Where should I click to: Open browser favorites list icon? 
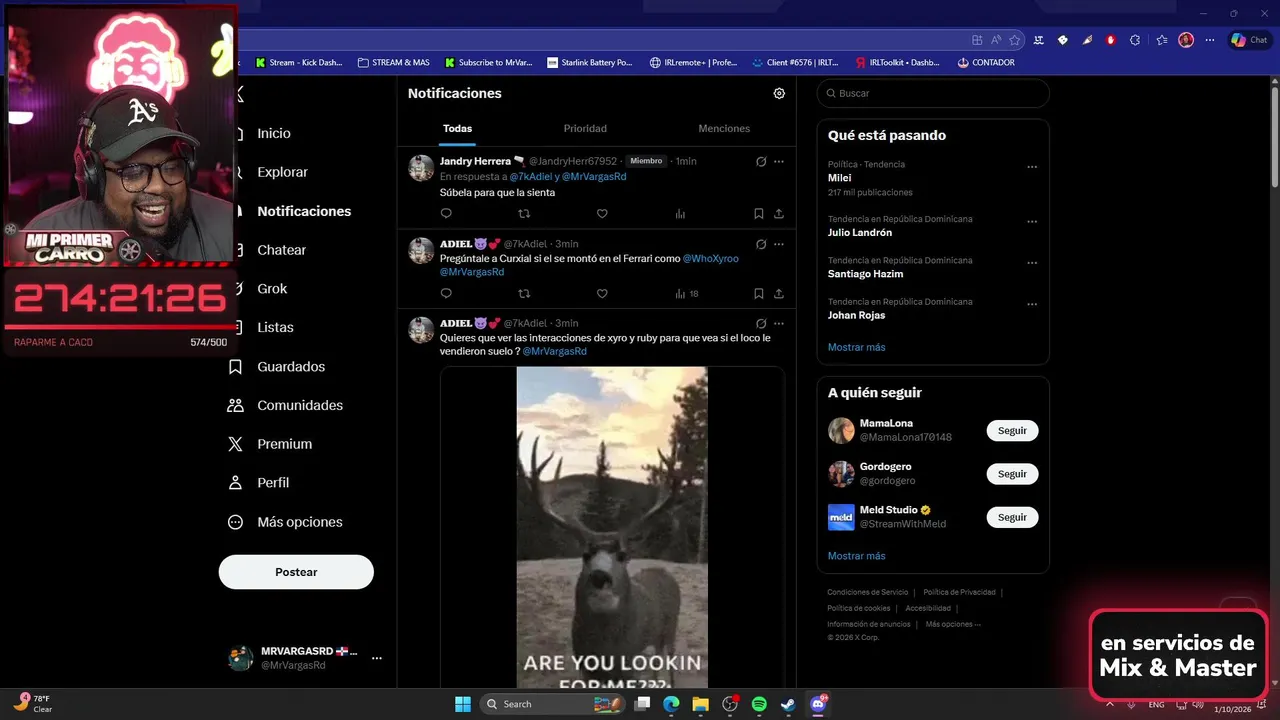coord(1162,40)
